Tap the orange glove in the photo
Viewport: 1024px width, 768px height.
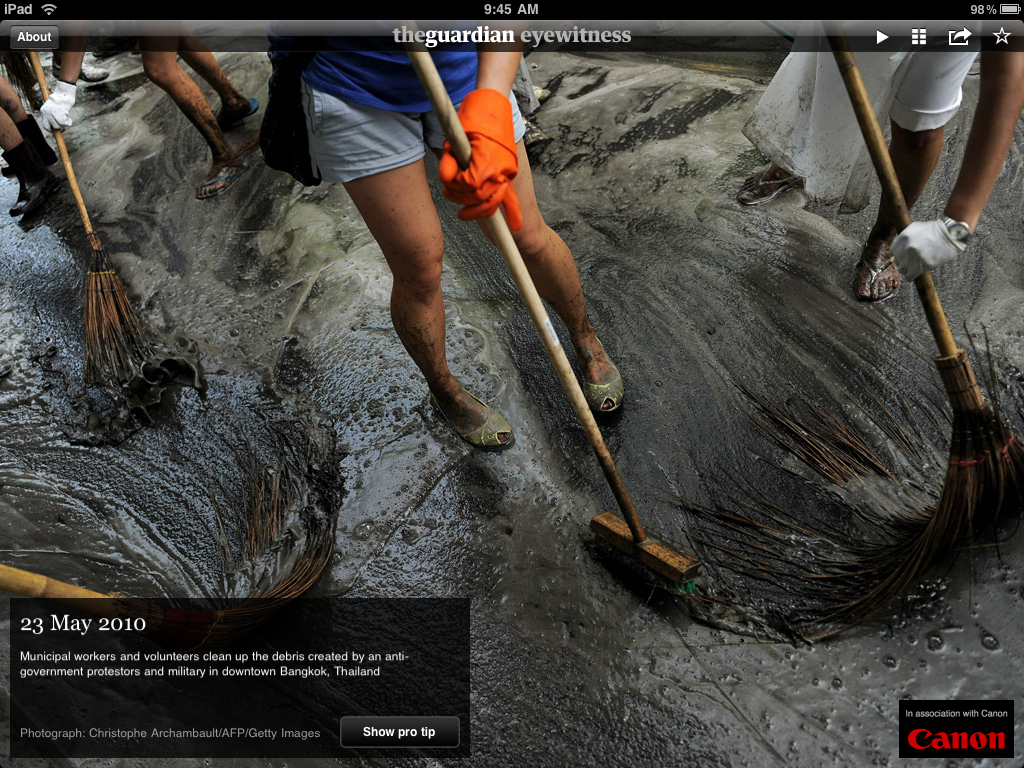480,157
